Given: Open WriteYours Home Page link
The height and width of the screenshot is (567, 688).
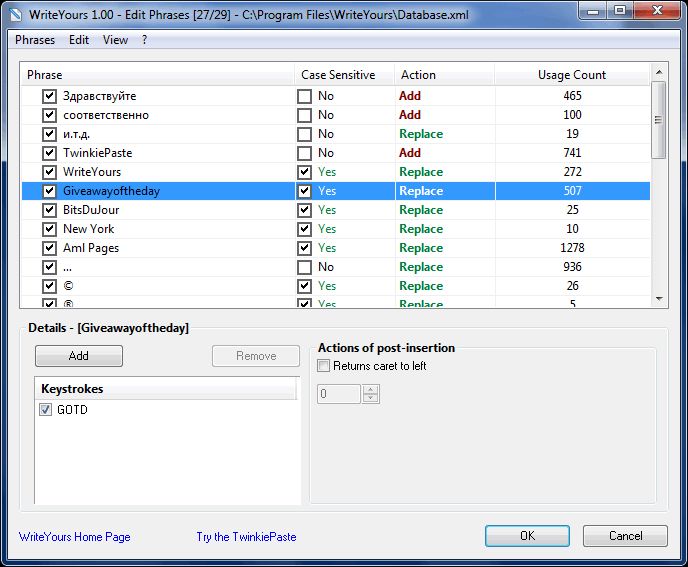Looking at the screenshot, I should coord(75,537).
